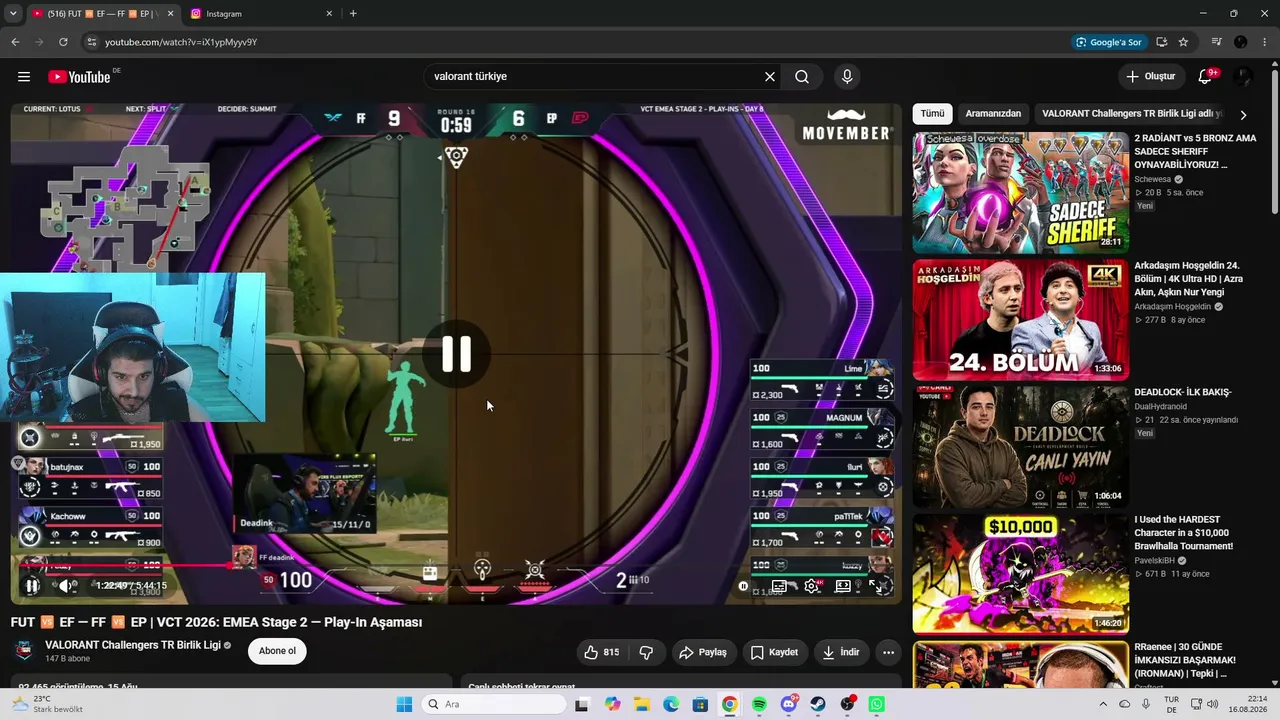
Task: Share the video with Paylaş
Action: point(703,652)
